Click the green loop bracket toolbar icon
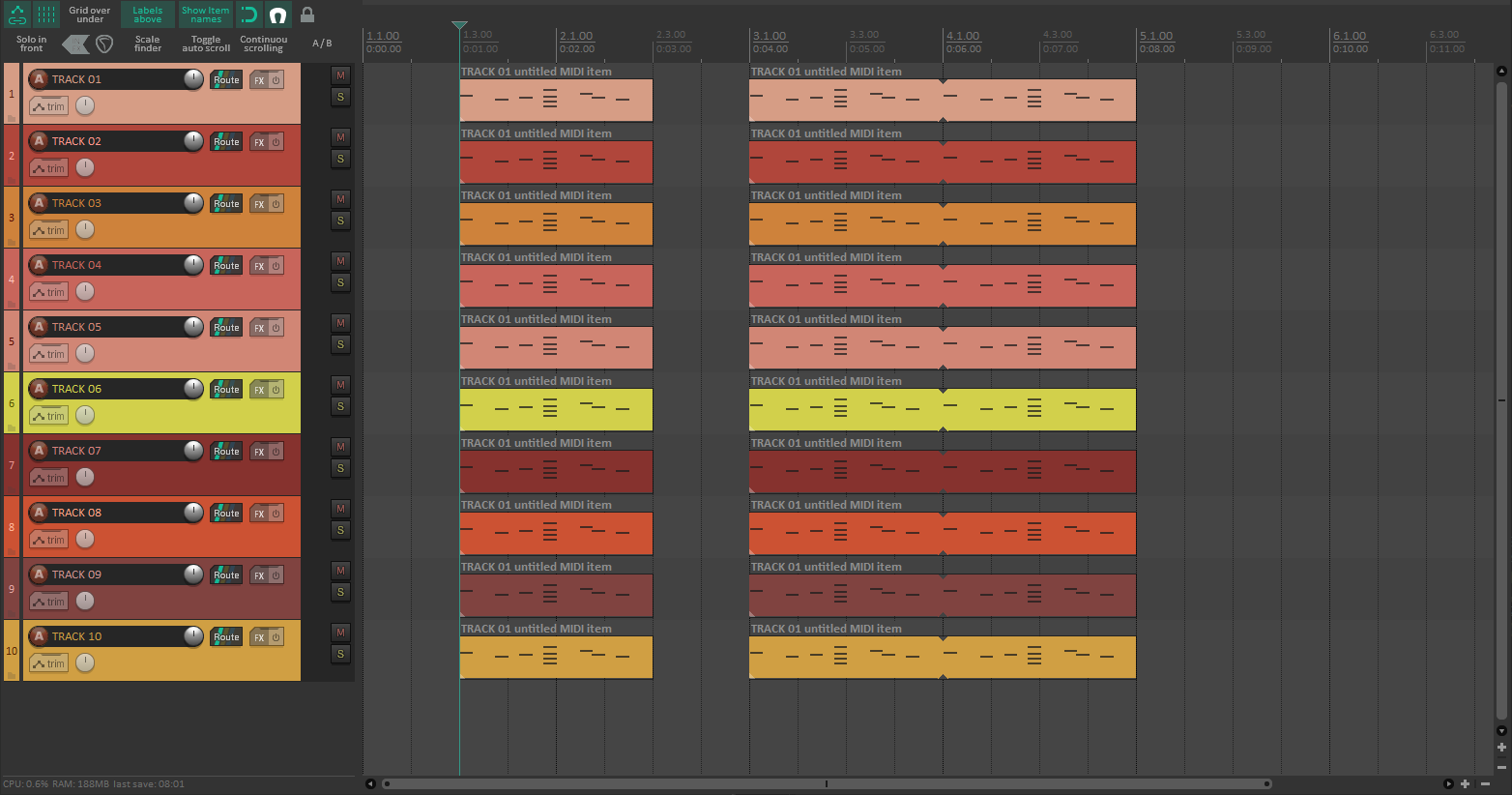This screenshot has height=795, width=1512. coord(248,15)
